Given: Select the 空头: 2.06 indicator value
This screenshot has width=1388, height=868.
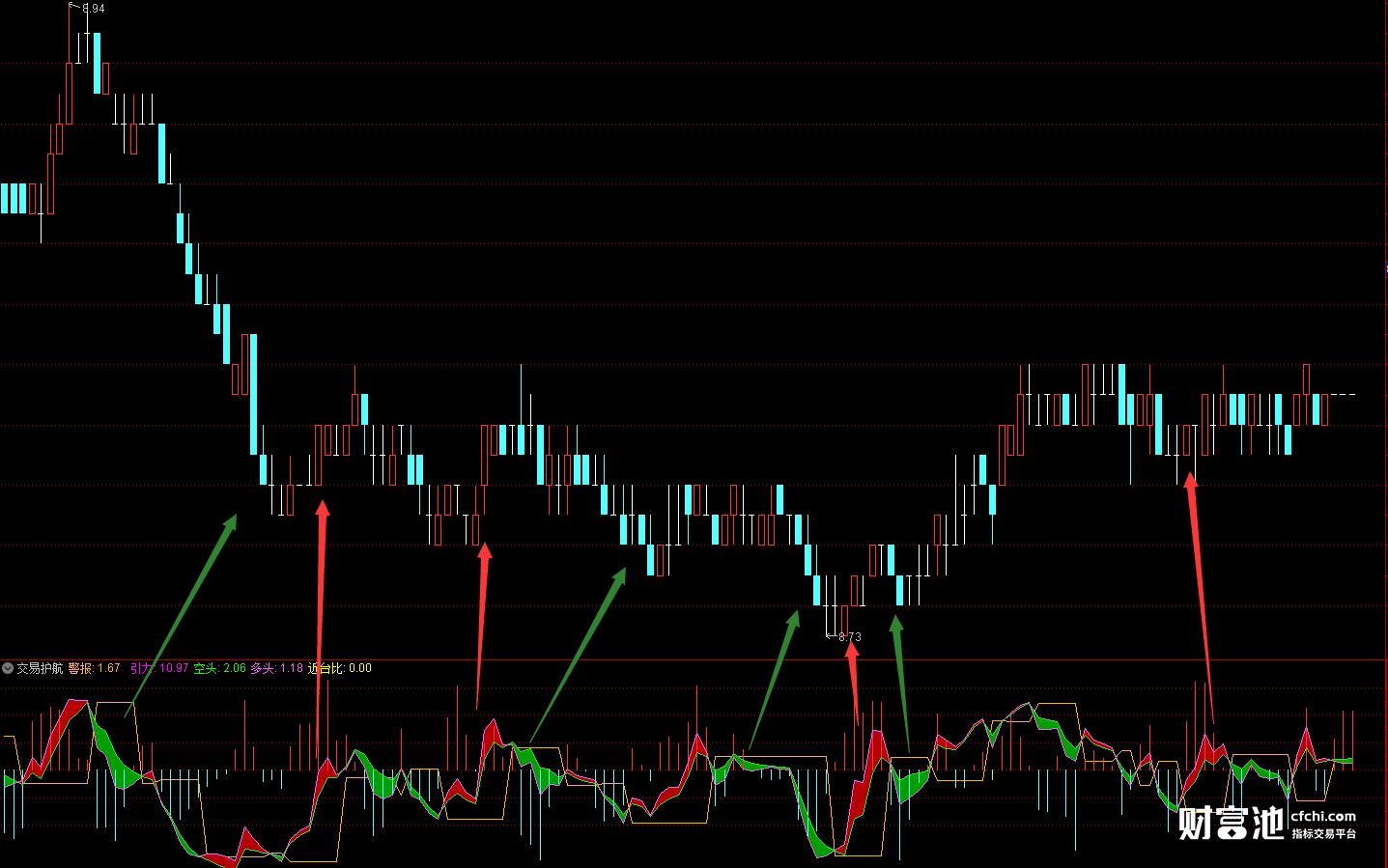Looking at the screenshot, I should 219,668.
